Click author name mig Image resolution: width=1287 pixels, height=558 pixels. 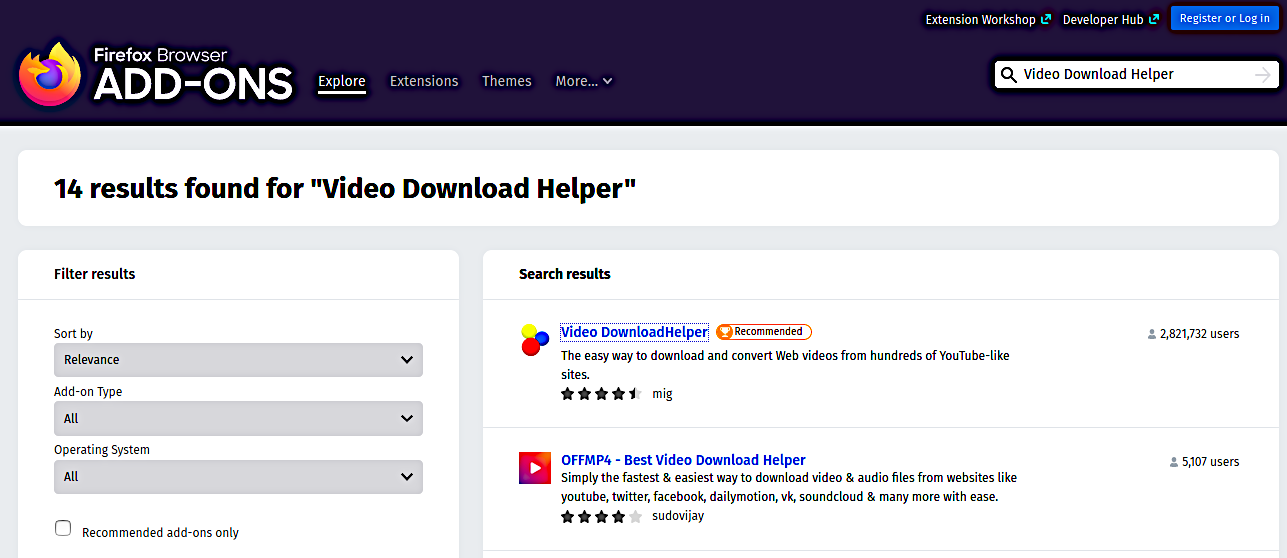(662, 394)
